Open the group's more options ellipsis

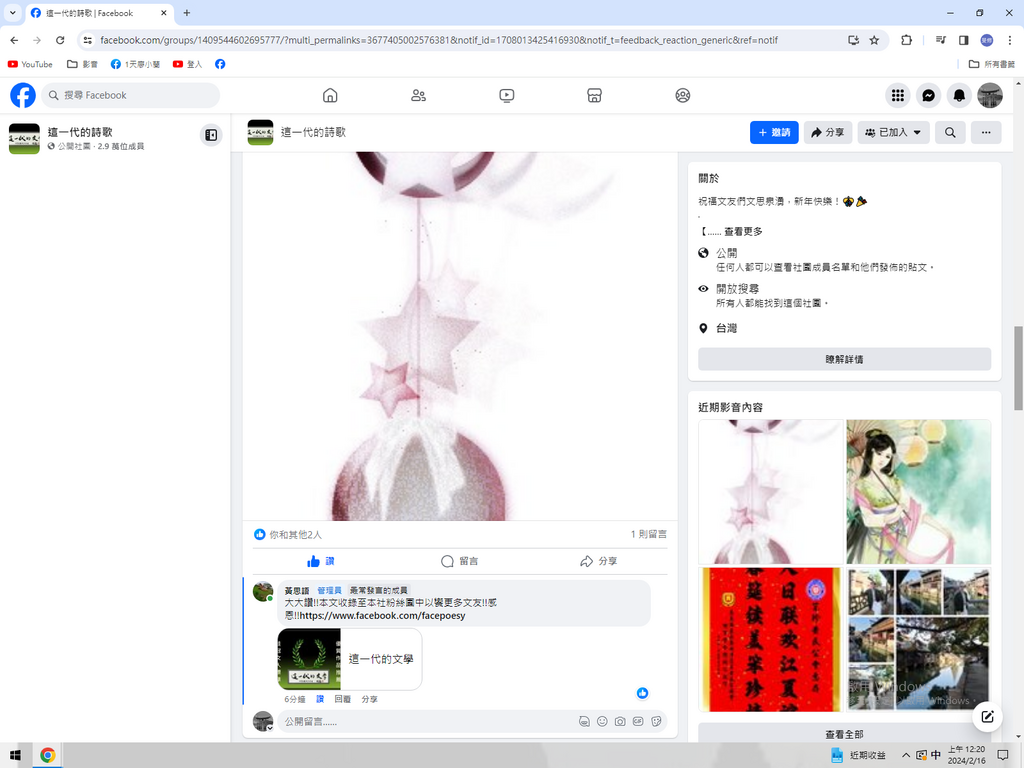(x=985, y=132)
